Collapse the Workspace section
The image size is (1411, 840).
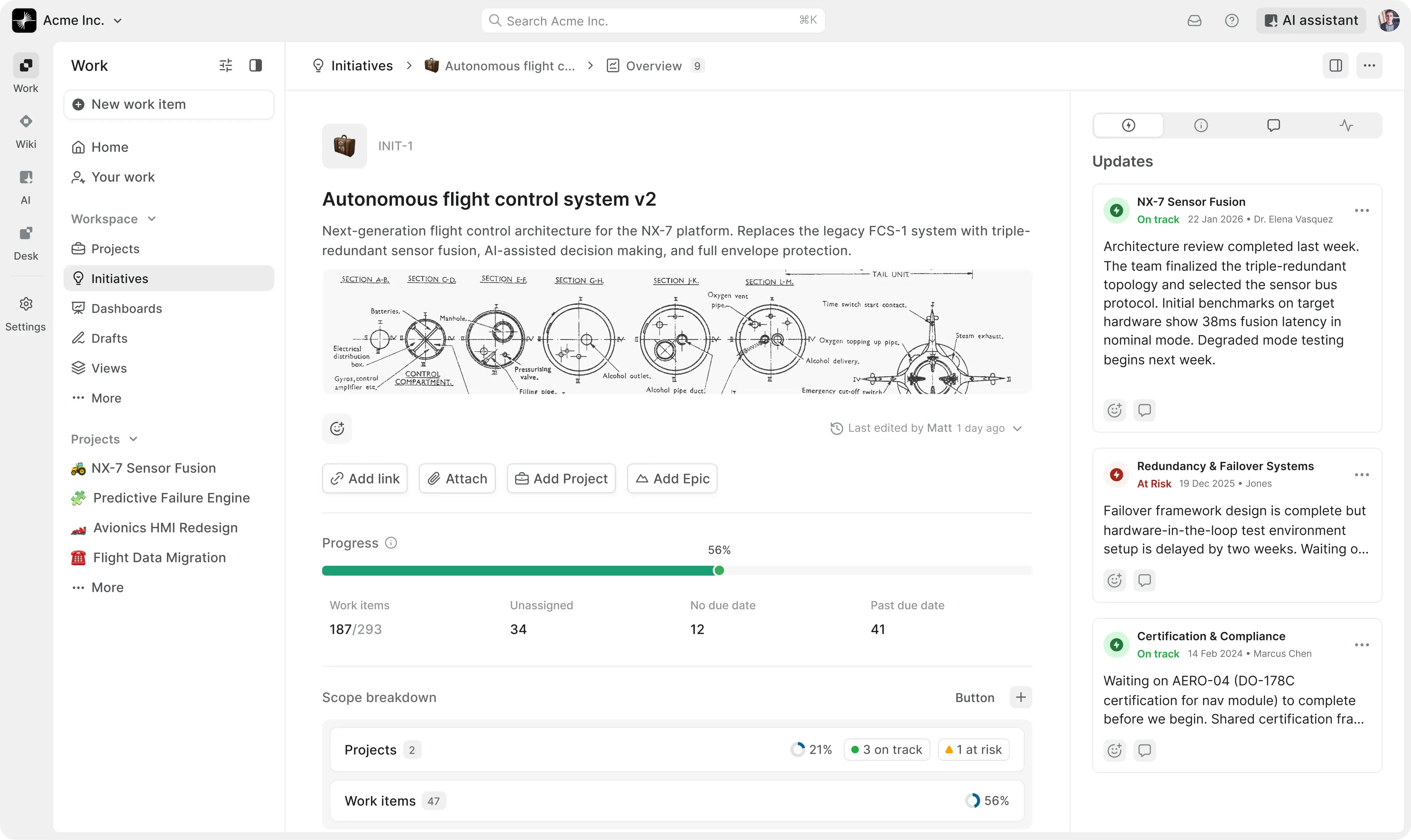152,219
